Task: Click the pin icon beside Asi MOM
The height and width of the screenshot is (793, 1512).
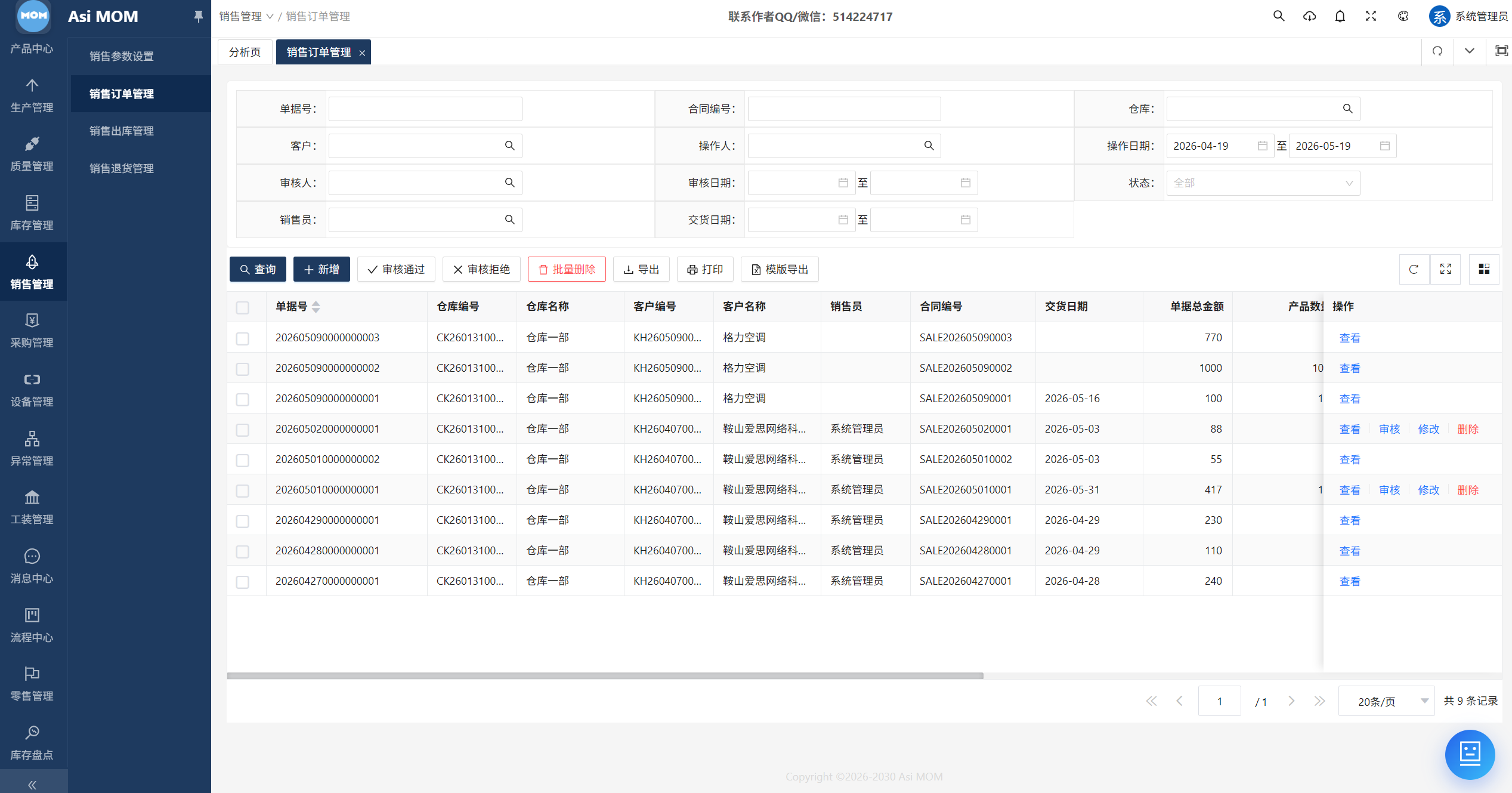Action: point(198,16)
